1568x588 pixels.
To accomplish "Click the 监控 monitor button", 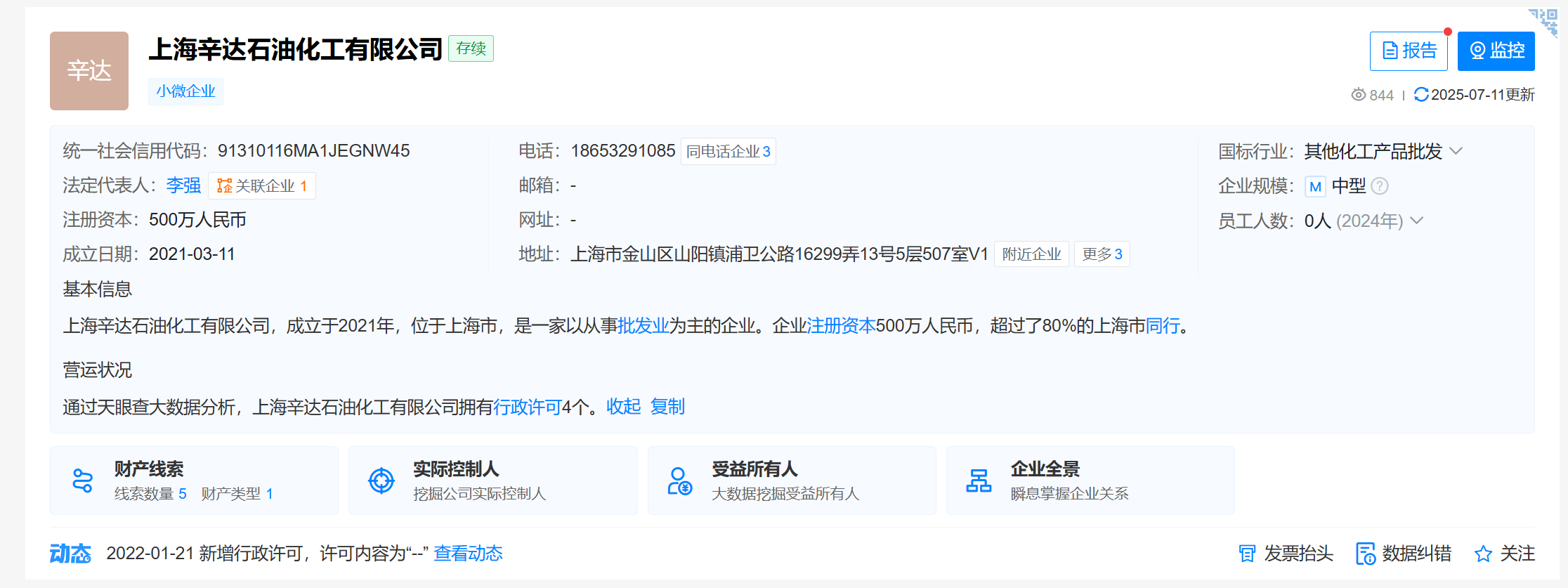I will [x=1496, y=51].
